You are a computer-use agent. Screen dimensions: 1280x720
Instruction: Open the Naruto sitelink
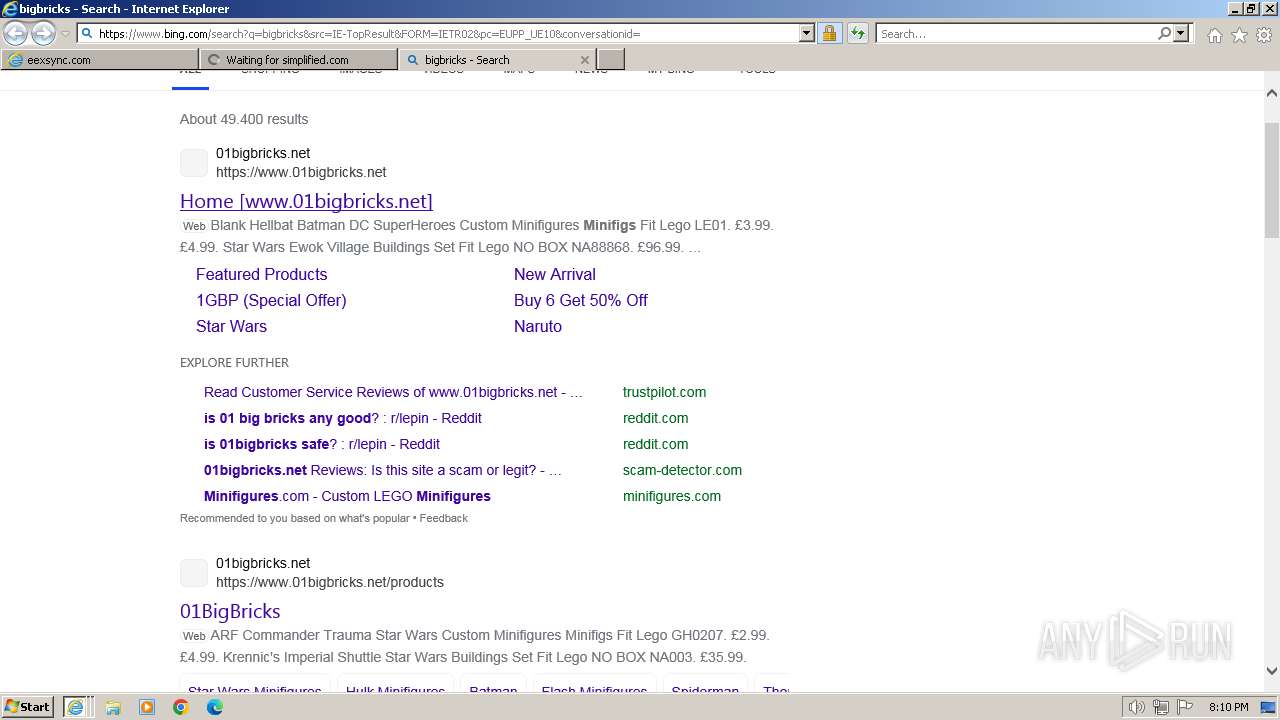click(x=538, y=326)
